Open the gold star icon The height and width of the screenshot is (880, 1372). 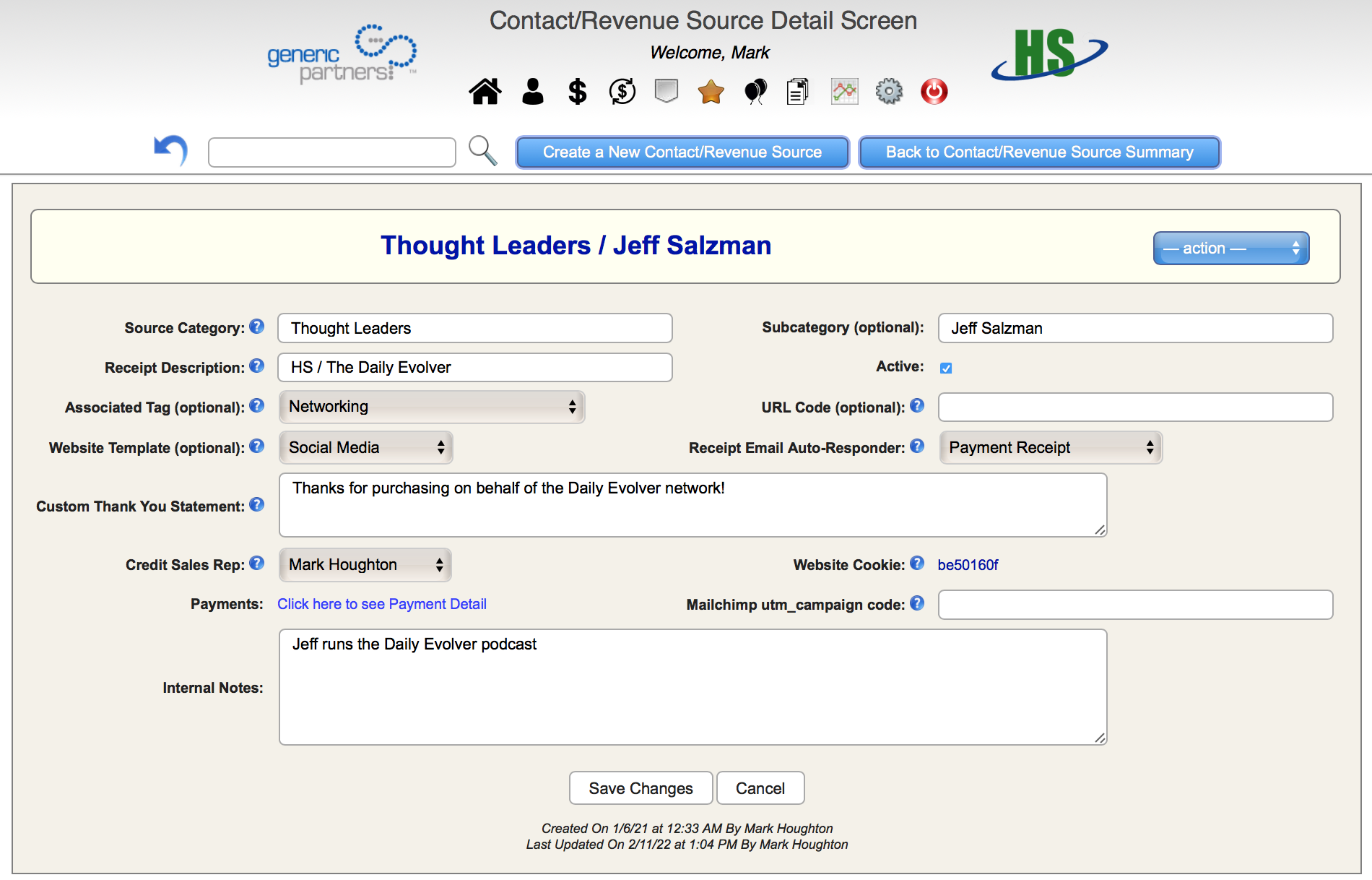[x=711, y=92]
